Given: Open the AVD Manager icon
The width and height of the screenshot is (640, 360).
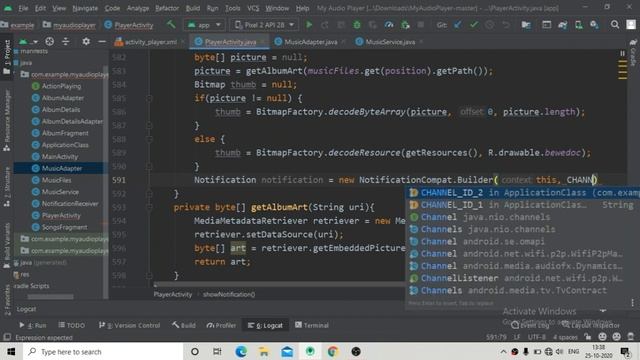Looking at the screenshot, I should (x=578, y=25).
